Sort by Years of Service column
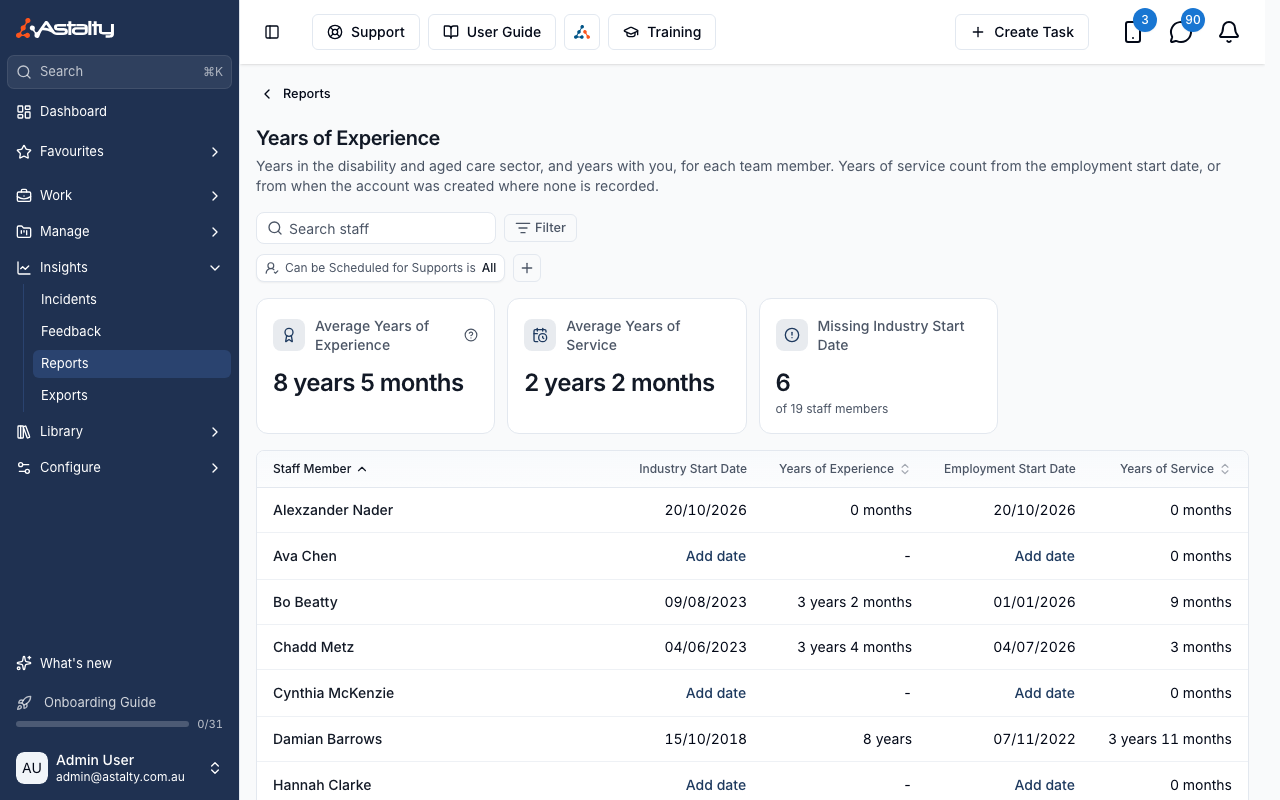Screen dimensions: 1280x800 (1175, 469)
